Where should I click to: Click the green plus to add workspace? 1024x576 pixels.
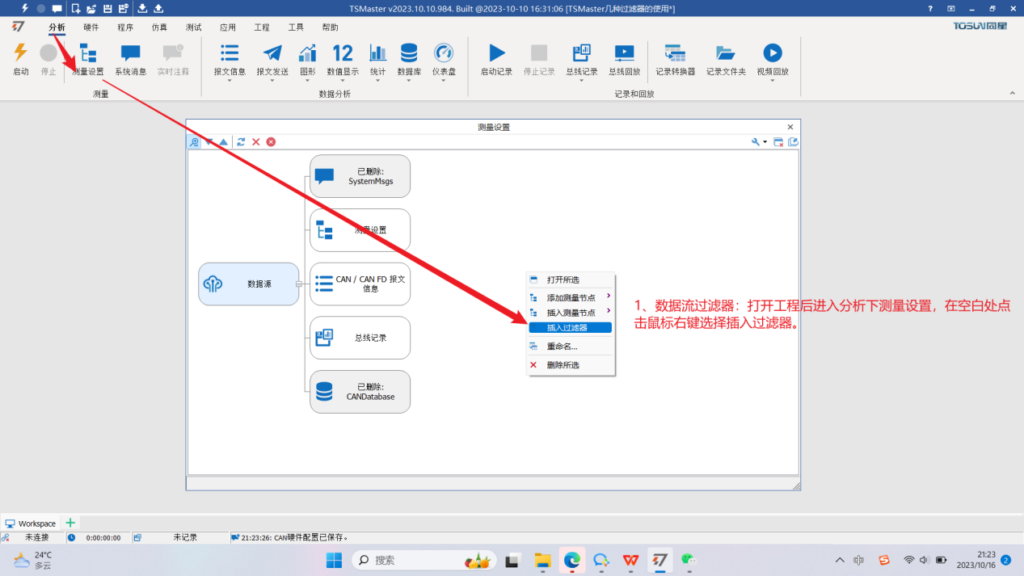click(70, 523)
